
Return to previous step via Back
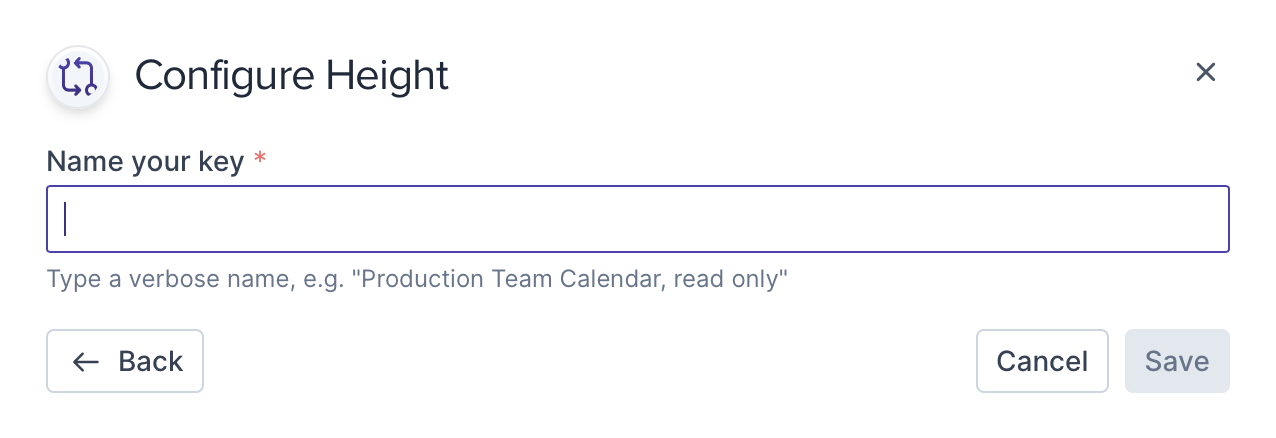point(125,361)
